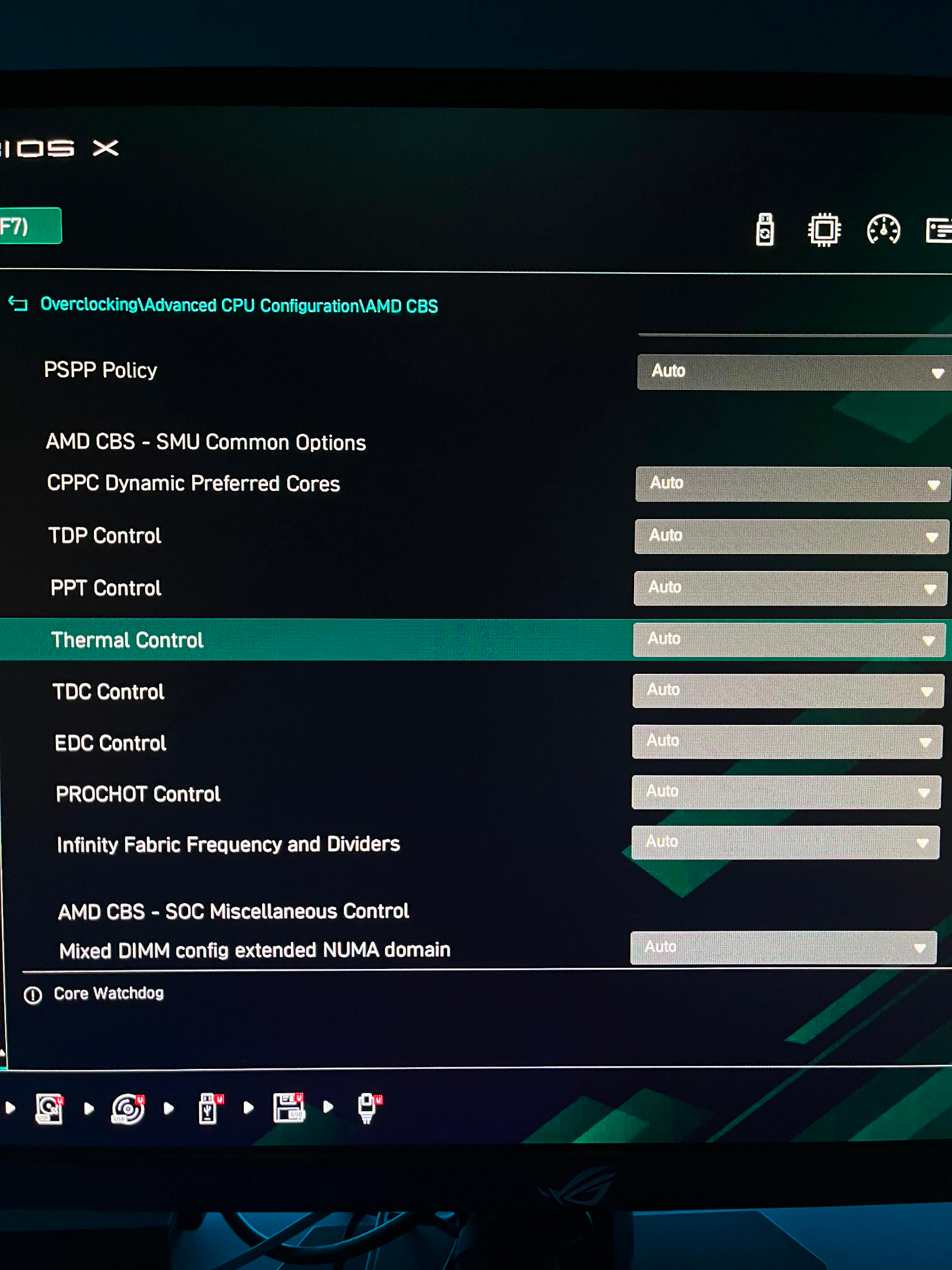Open Mixed DIMM config extended NUMA dropdown

(783, 947)
